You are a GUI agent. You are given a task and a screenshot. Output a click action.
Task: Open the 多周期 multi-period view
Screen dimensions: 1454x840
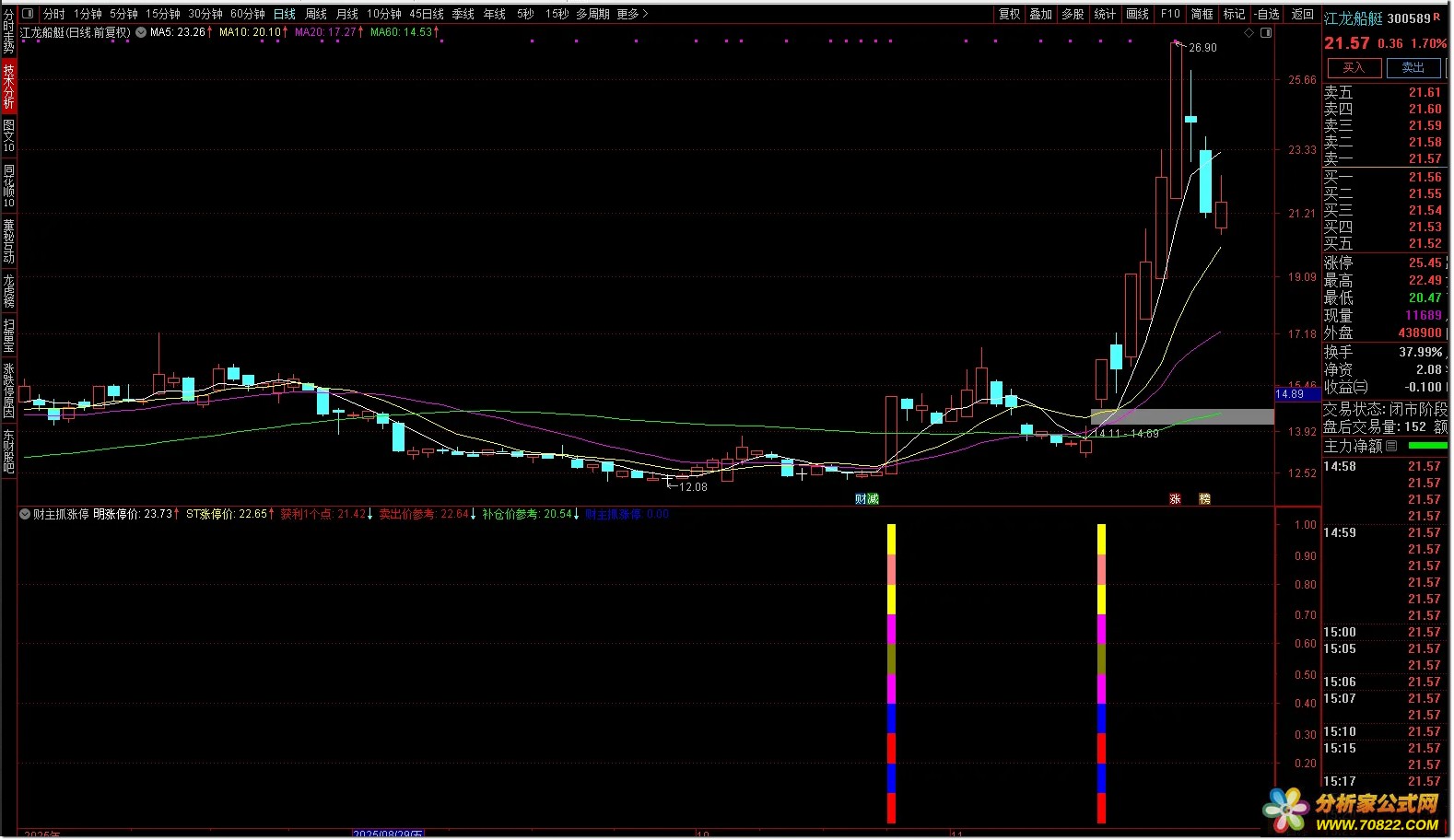593,14
